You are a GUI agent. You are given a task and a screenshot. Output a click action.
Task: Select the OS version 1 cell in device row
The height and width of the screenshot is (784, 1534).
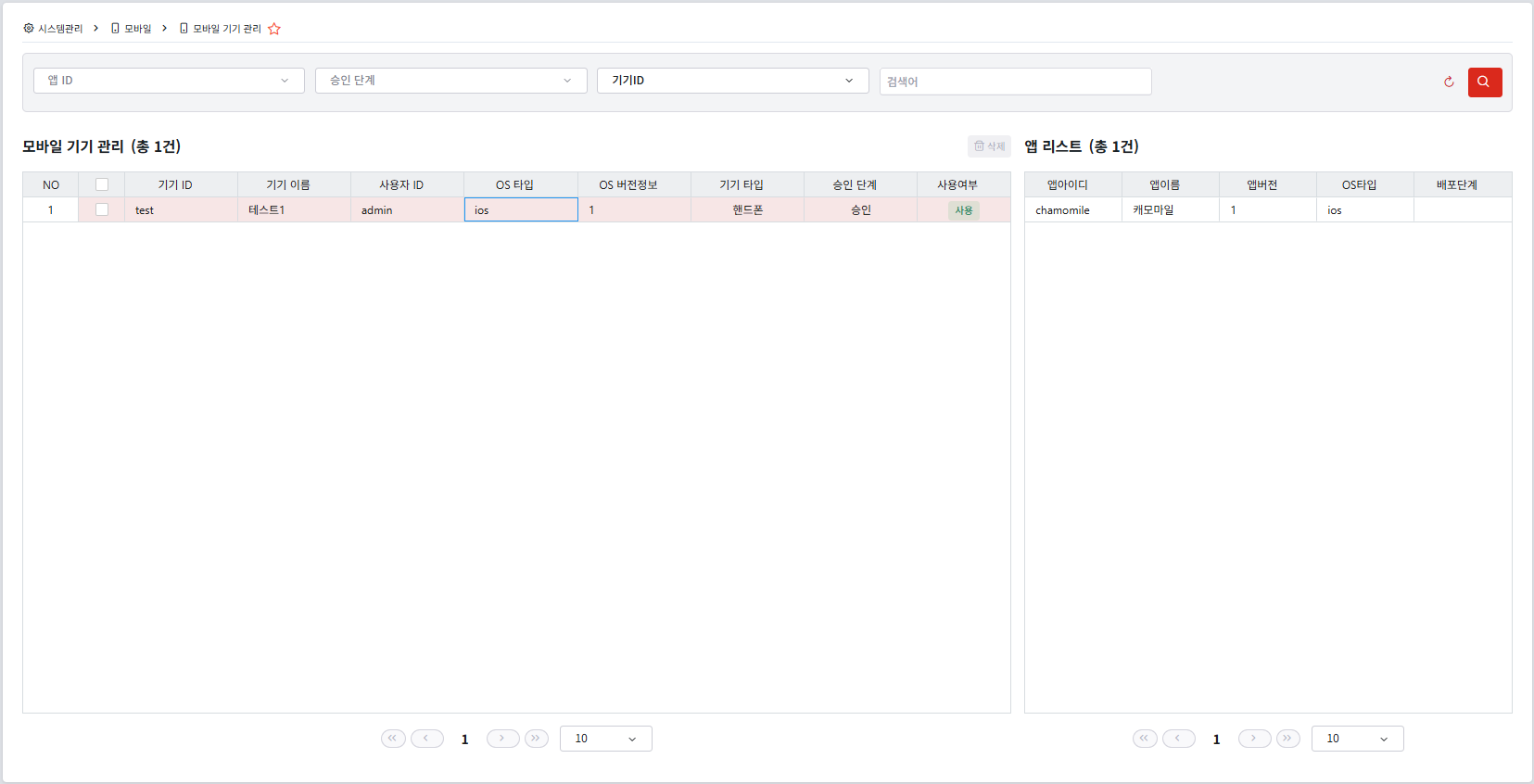pyautogui.click(x=634, y=209)
